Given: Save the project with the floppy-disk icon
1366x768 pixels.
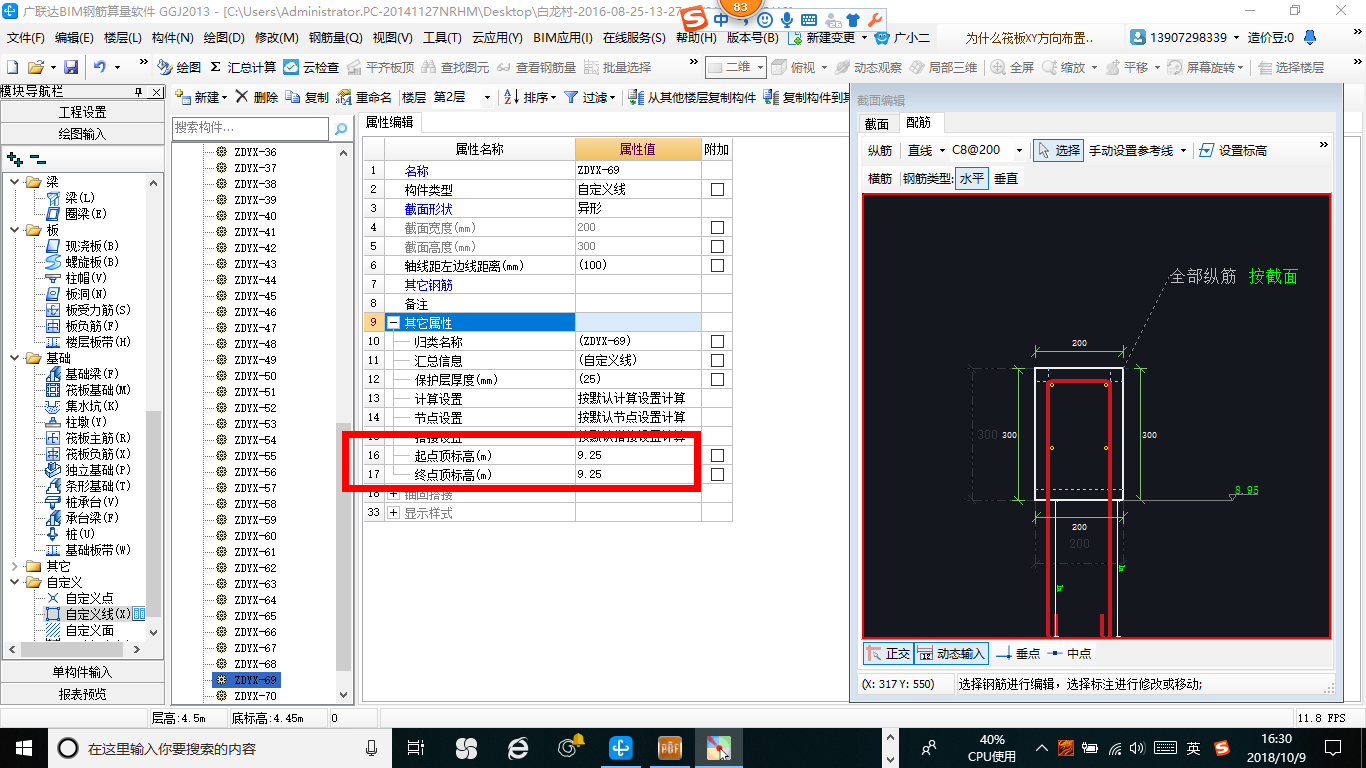Looking at the screenshot, I should point(71,67).
